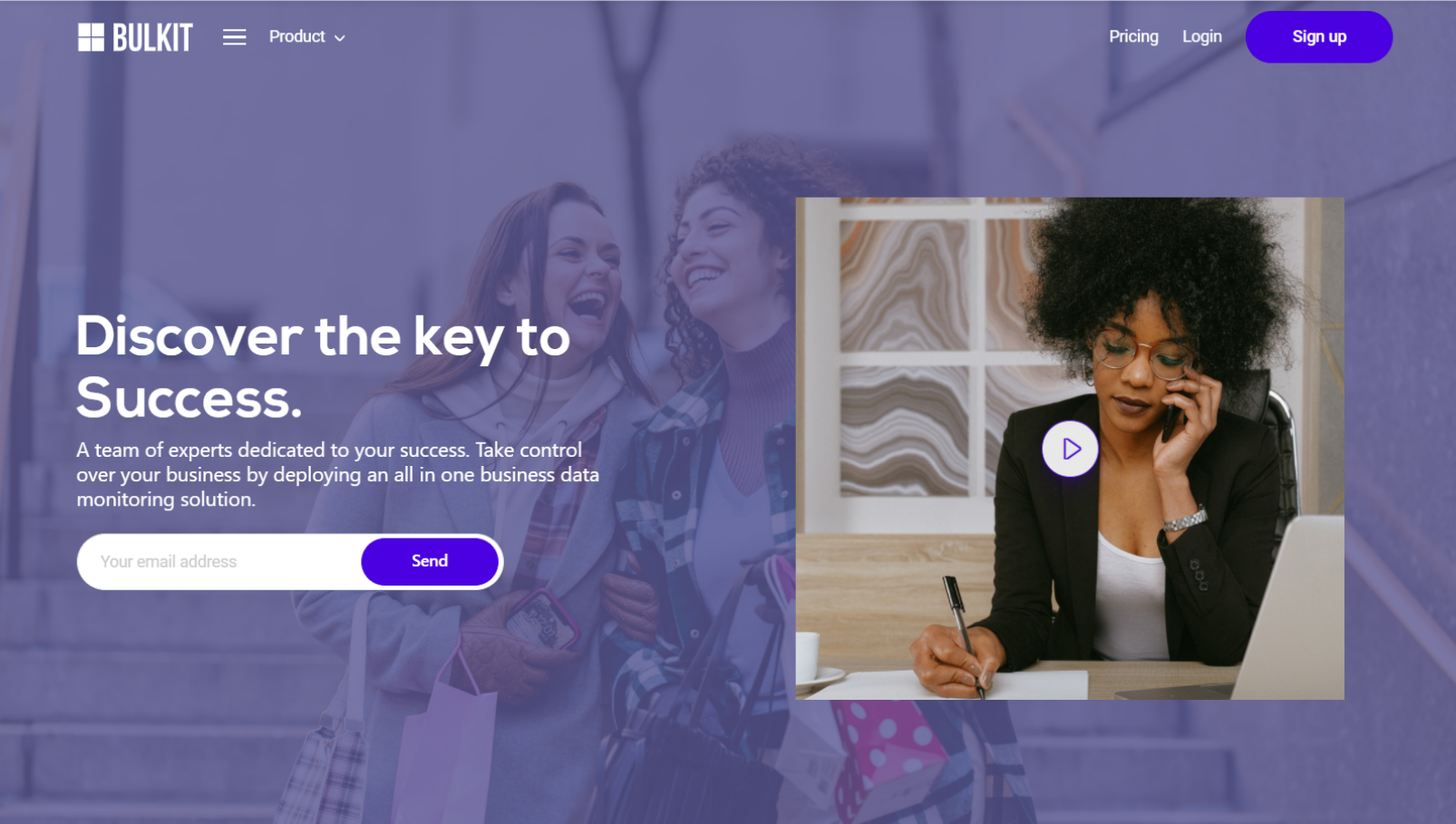Click the word 'Success.' in the headline
The width and height of the screenshot is (1456, 824).
coord(189,398)
